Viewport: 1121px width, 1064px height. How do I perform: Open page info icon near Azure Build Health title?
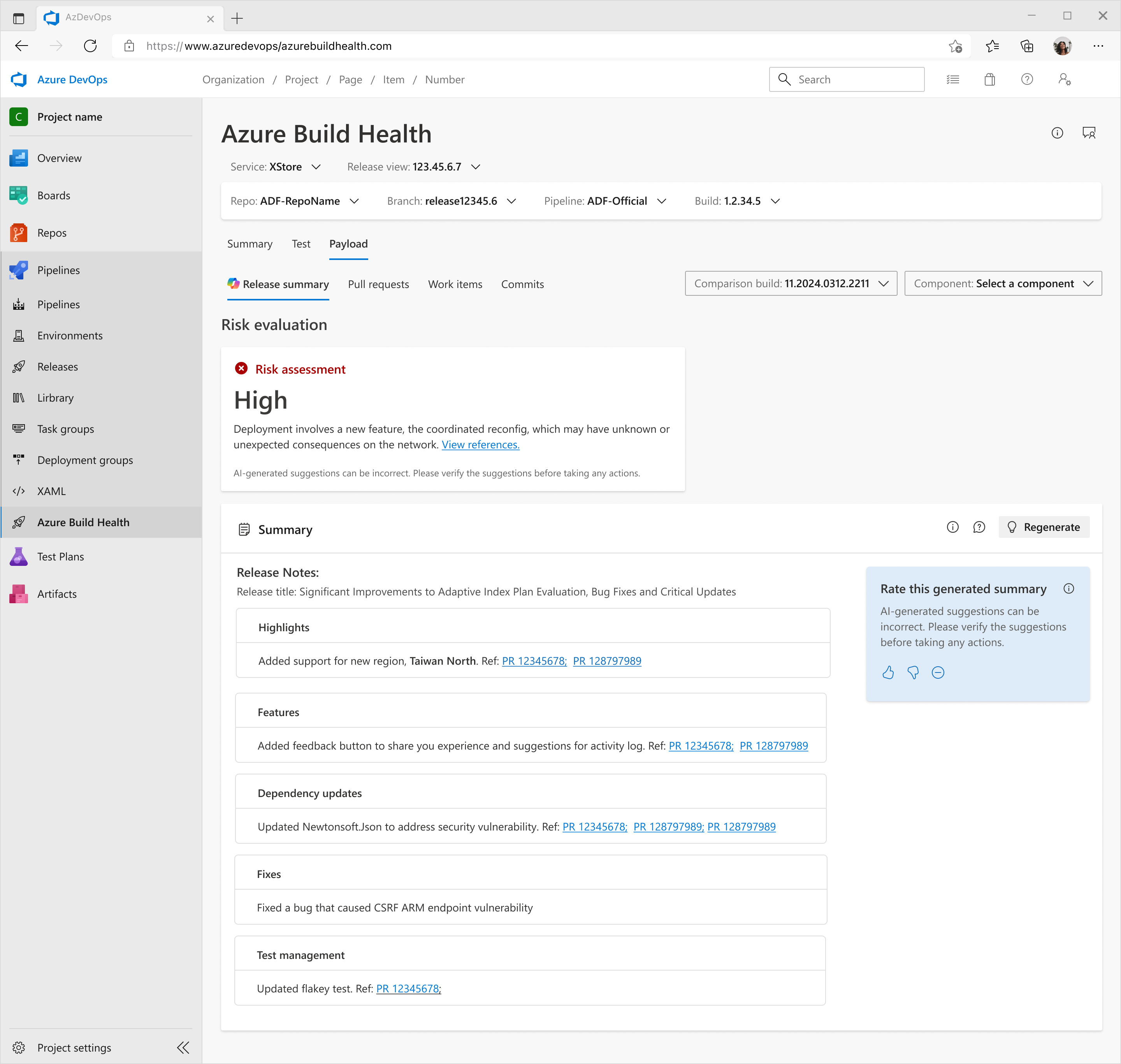coord(1058,133)
